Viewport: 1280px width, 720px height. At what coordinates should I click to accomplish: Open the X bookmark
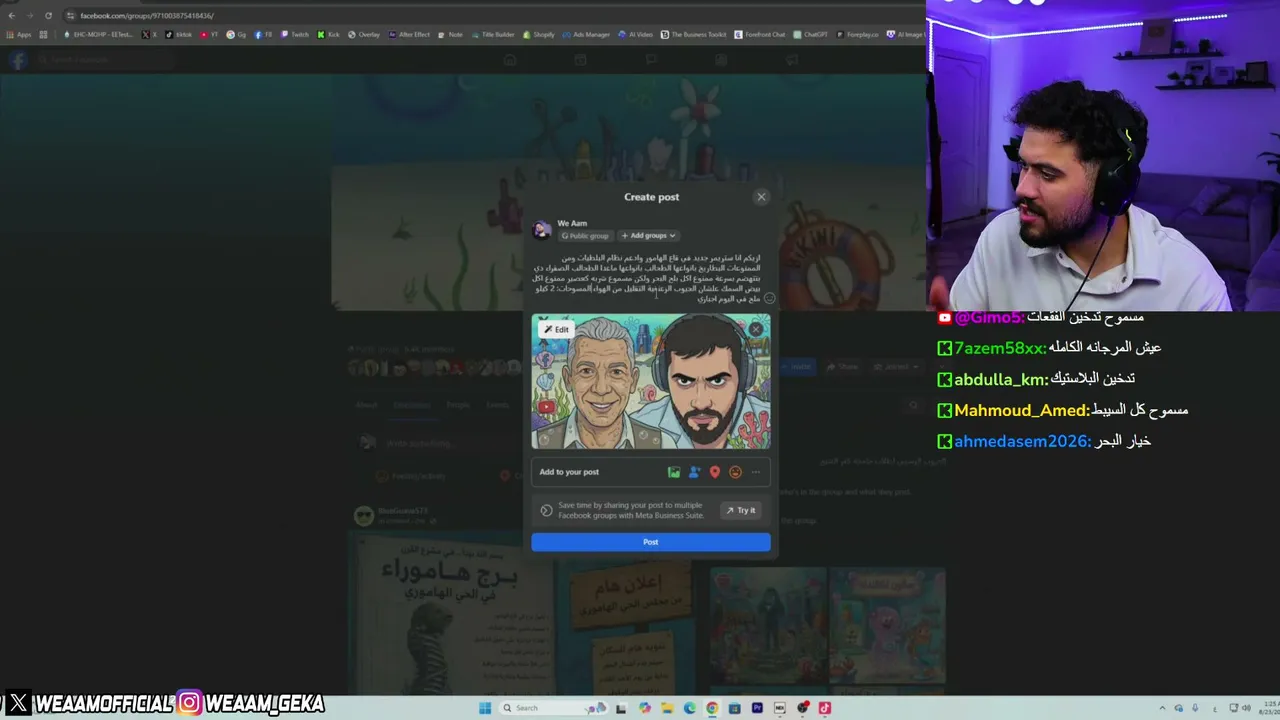(150, 34)
